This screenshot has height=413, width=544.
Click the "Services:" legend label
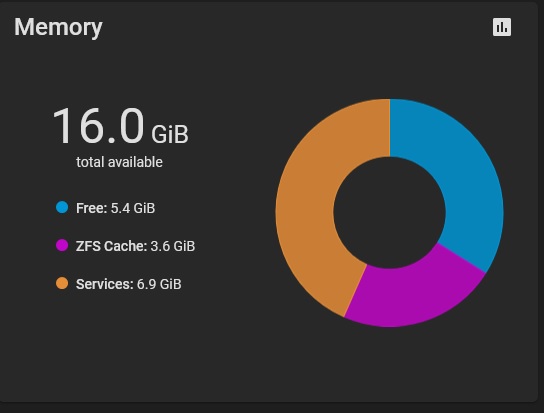tap(105, 284)
